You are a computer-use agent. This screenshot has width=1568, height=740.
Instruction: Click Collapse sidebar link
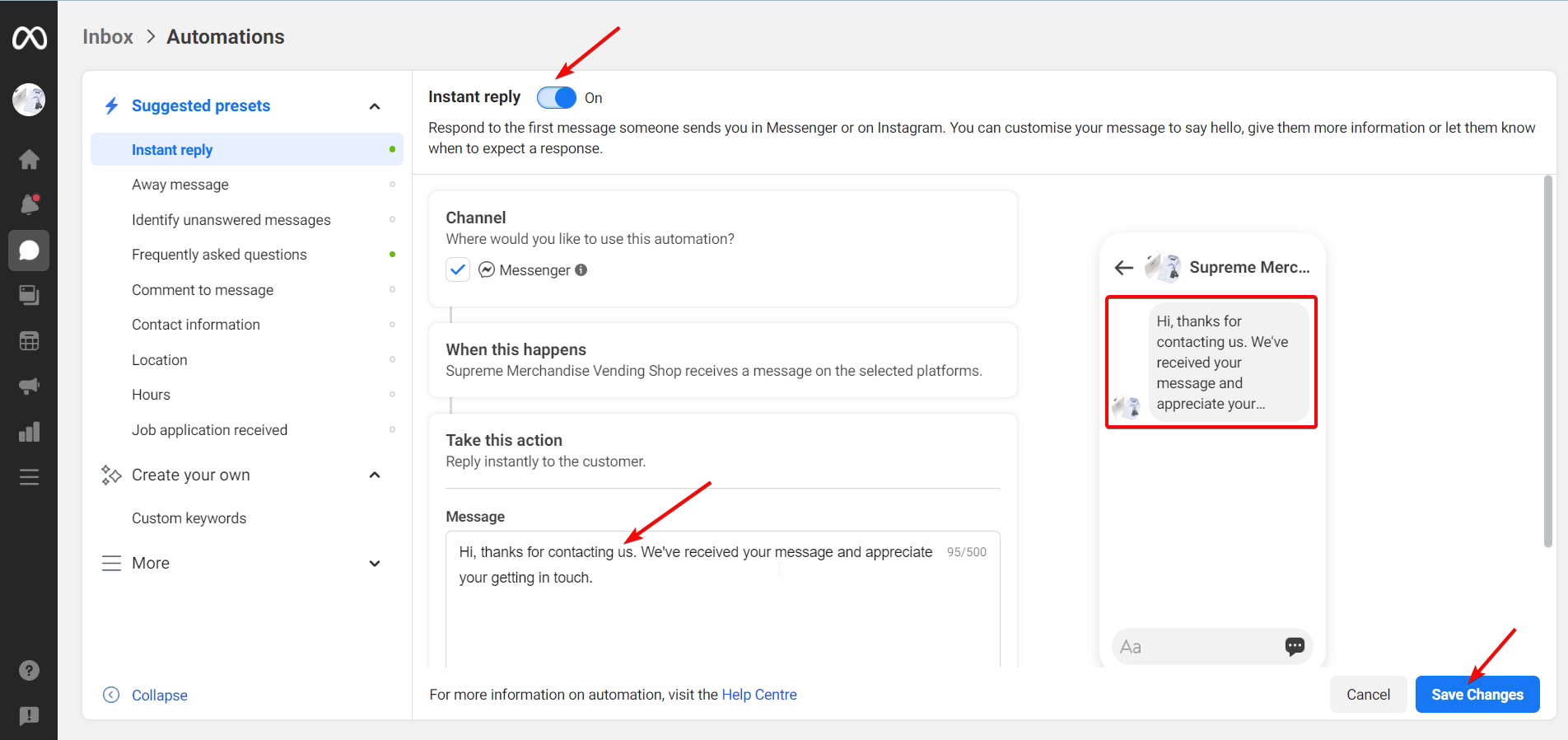tap(160, 695)
